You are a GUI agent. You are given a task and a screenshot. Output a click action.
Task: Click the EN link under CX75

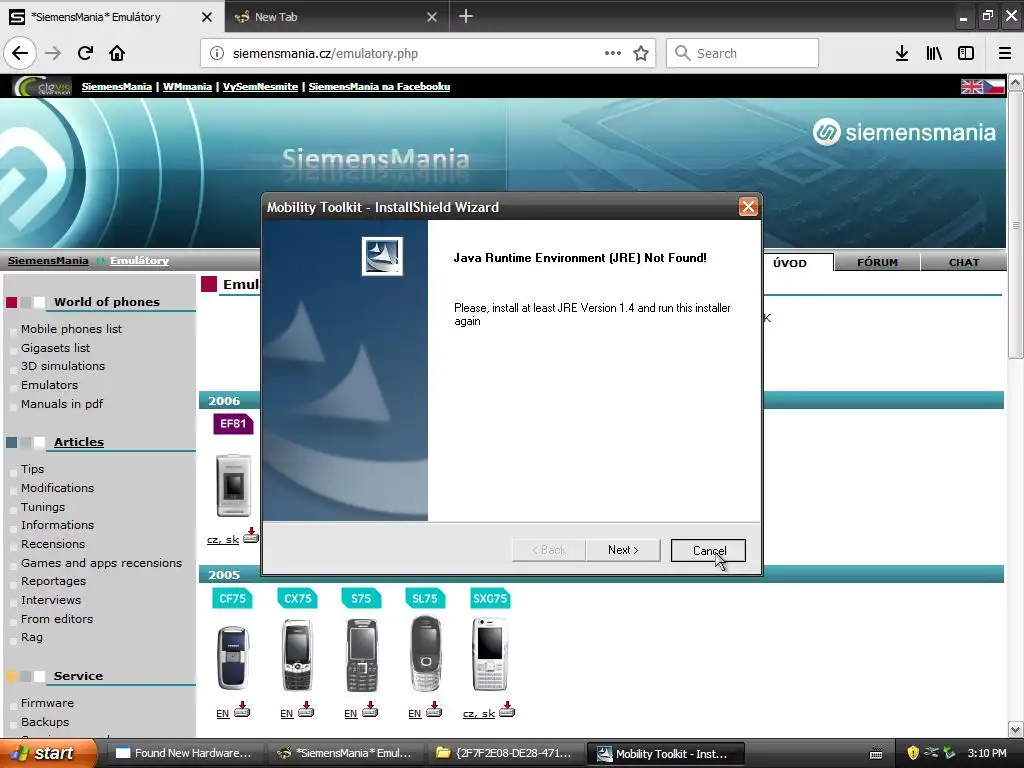pyautogui.click(x=287, y=714)
